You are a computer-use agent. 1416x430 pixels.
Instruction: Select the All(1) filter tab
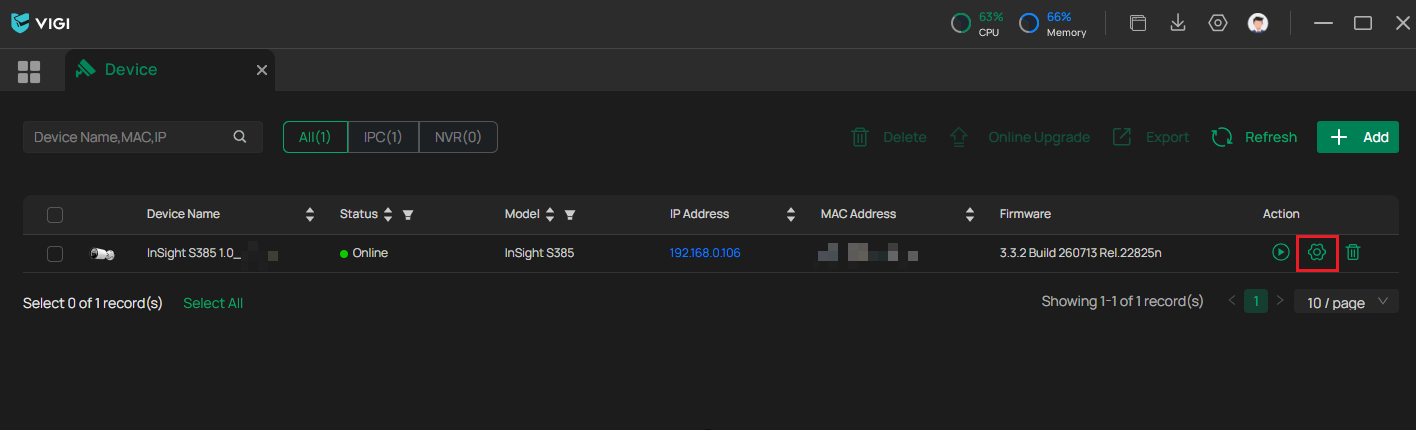click(x=315, y=137)
